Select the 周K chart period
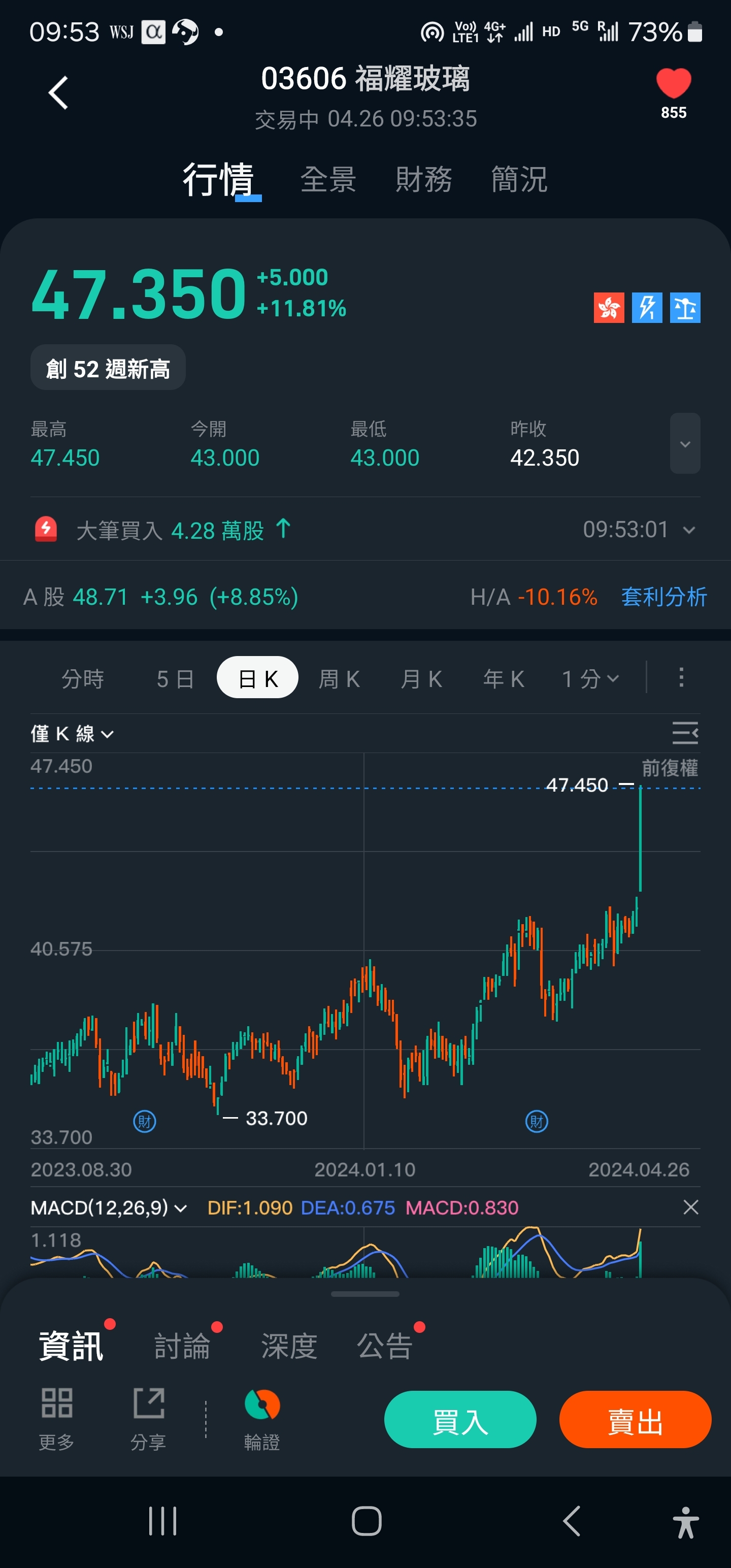The image size is (731, 1568). click(339, 679)
